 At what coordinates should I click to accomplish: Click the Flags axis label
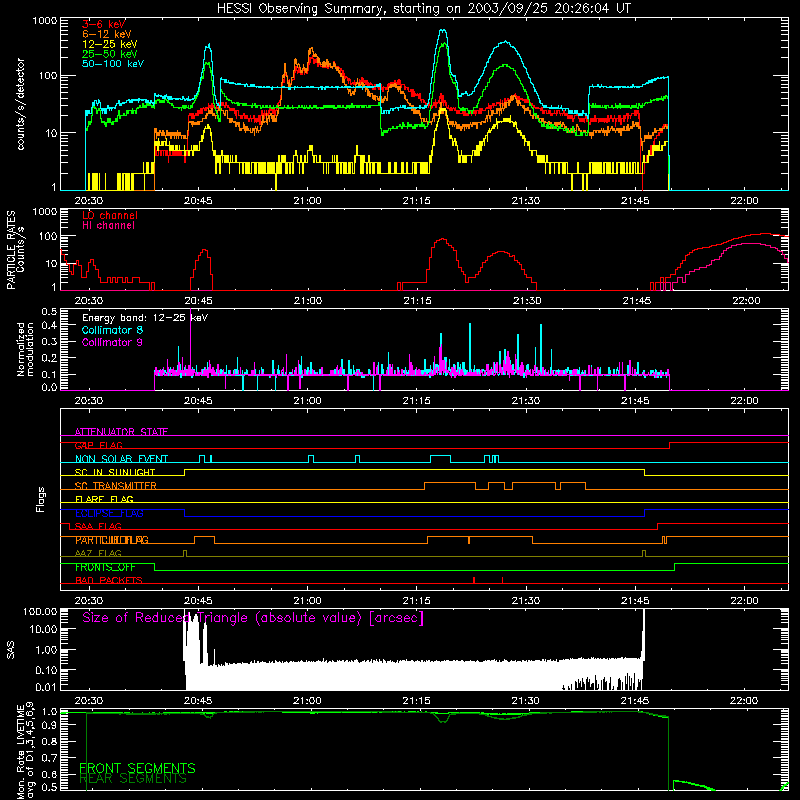[x=41, y=499]
